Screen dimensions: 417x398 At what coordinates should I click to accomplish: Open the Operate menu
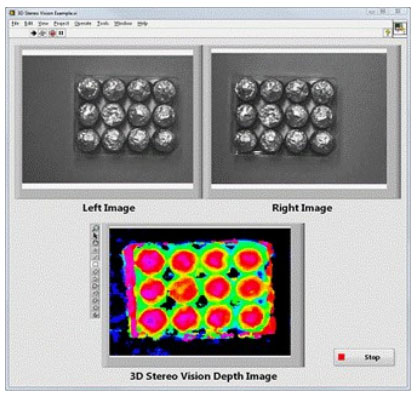point(83,23)
